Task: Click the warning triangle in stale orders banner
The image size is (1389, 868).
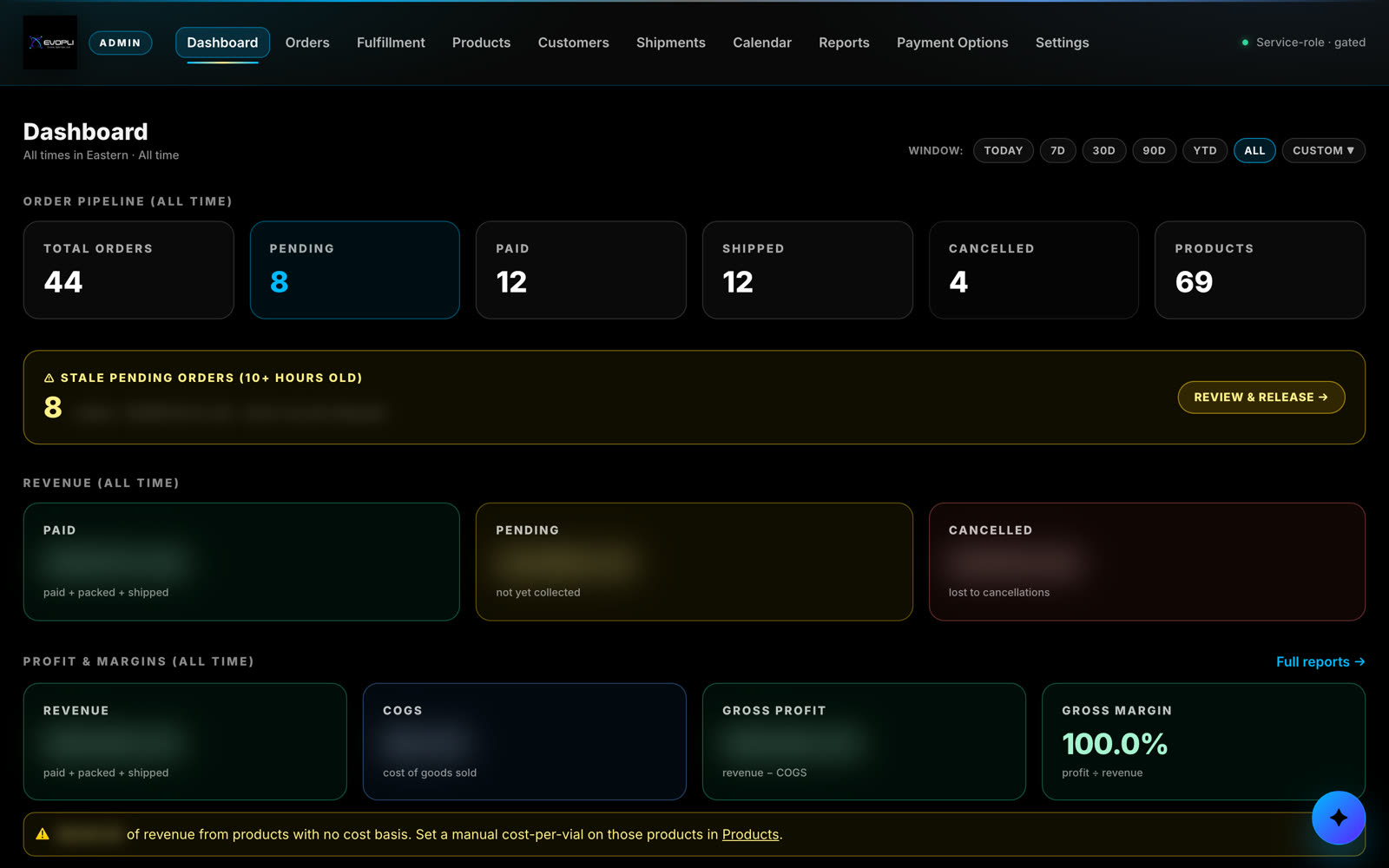Action: 49,378
